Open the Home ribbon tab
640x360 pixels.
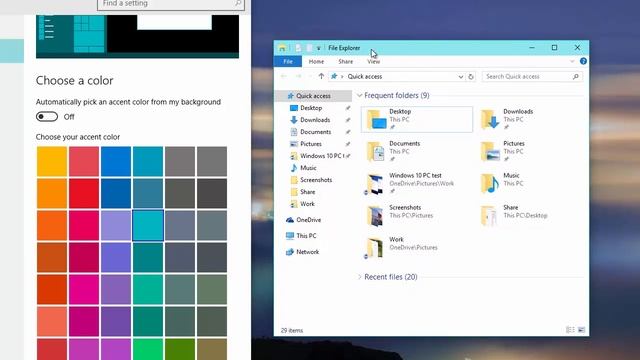coord(316,62)
